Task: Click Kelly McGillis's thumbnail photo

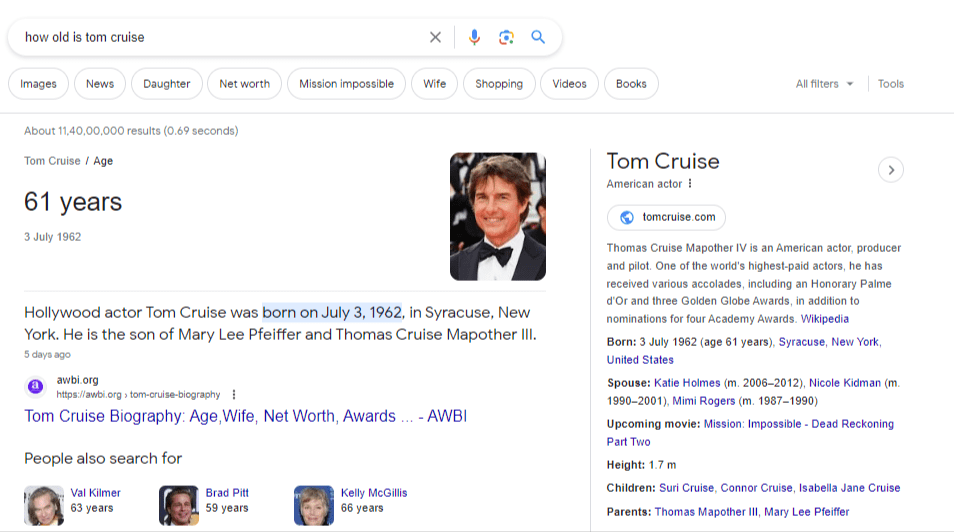Action: click(314, 505)
